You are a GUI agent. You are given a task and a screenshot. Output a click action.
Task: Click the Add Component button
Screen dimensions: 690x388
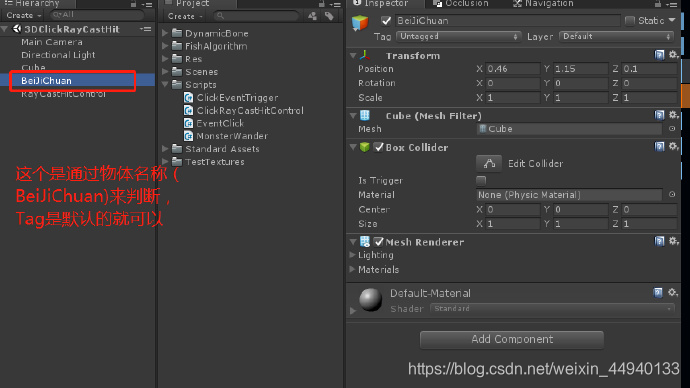coord(512,340)
